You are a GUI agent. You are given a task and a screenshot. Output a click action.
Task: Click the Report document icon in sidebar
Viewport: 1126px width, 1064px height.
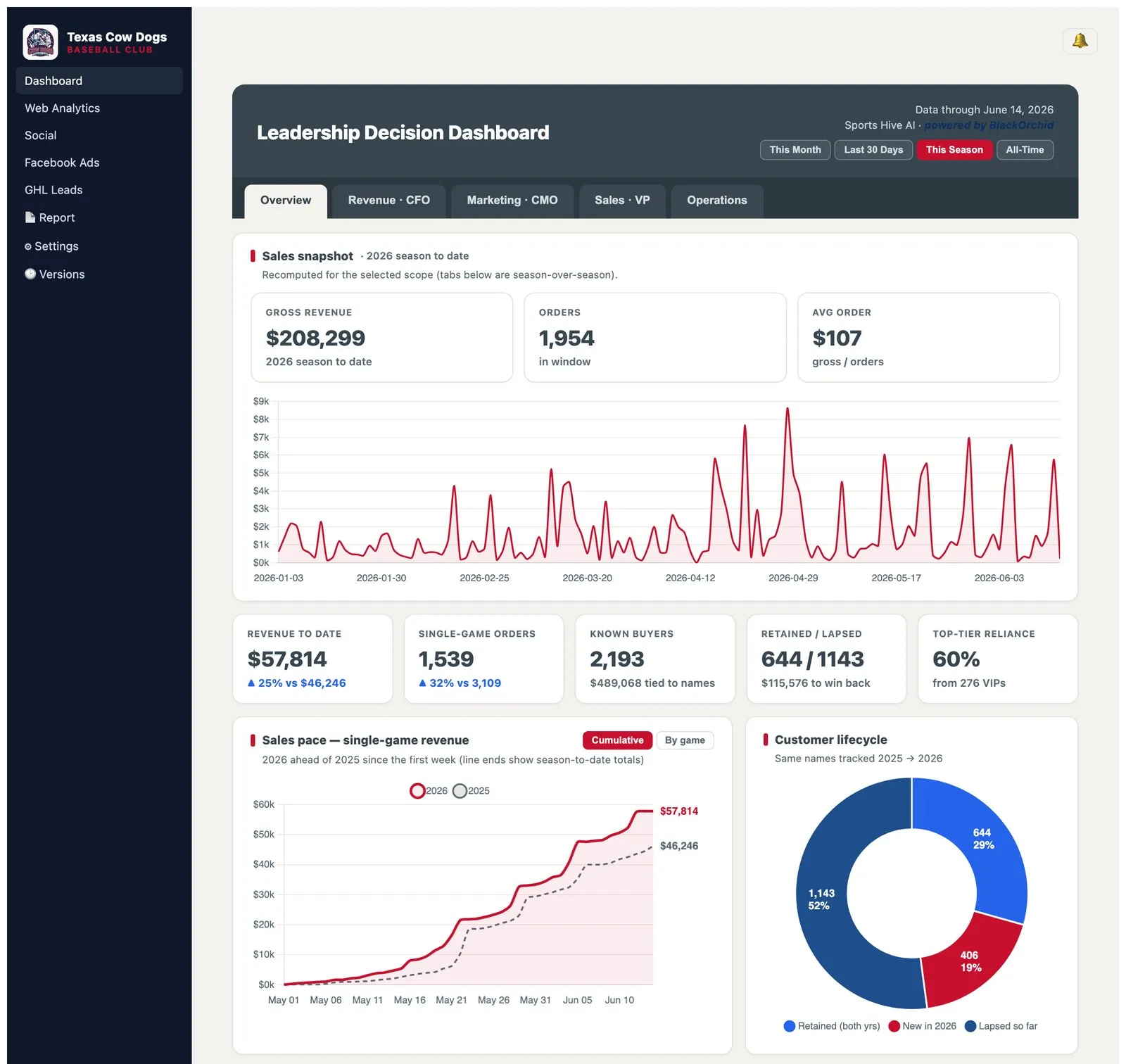click(x=30, y=217)
